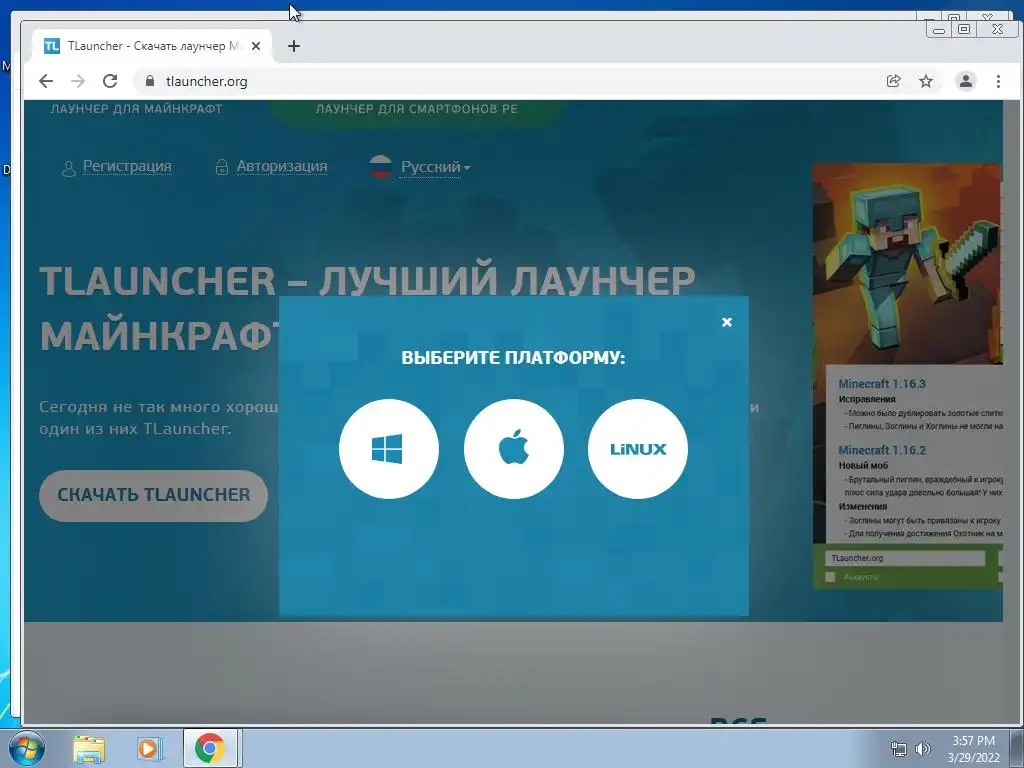Open the Регистрация link
The image size is (1024, 768).
coord(127,167)
